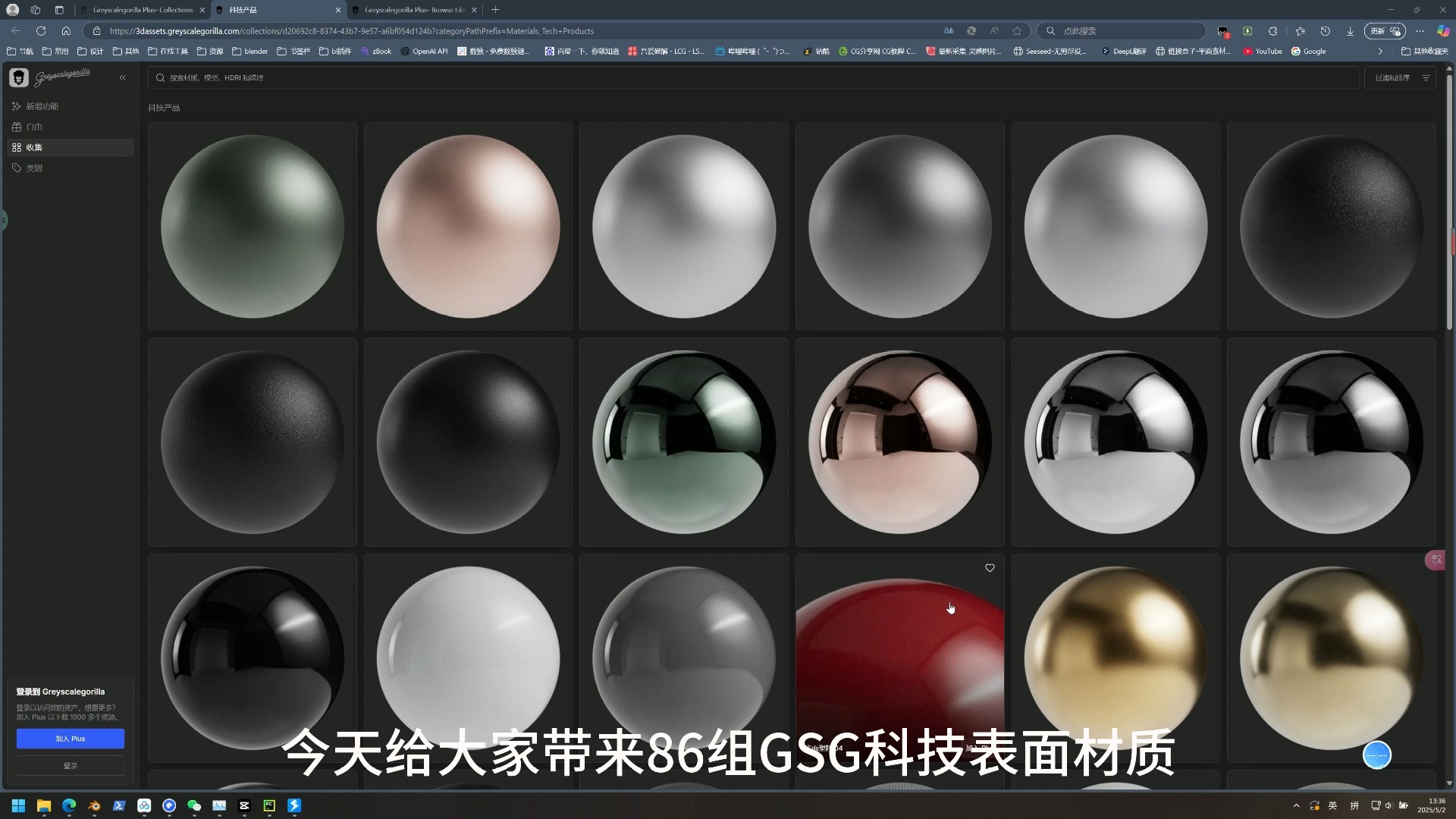
Task: Close the 科技产品 browser tab
Action: pos(338,10)
